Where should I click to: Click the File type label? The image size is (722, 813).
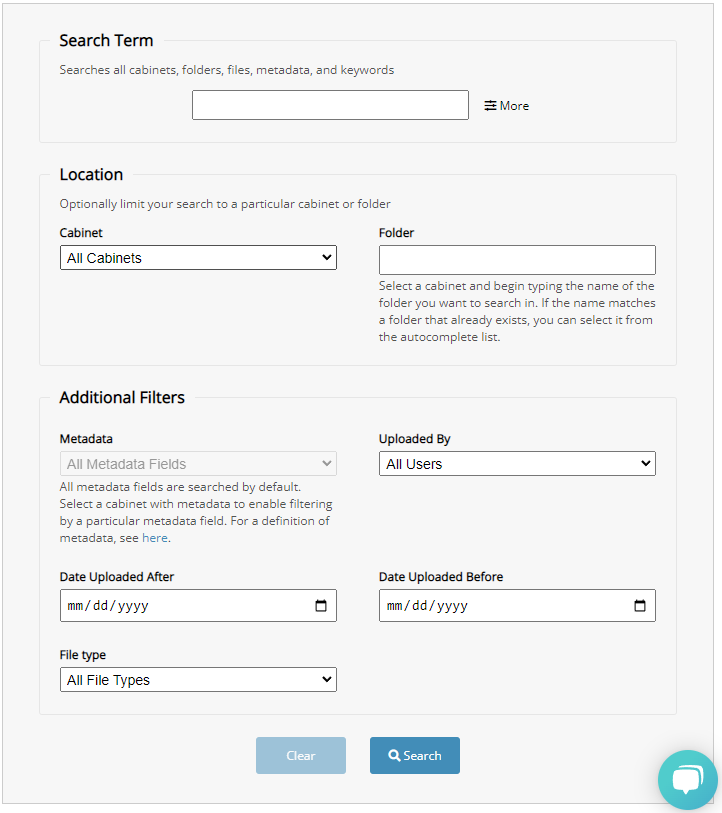(83, 655)
